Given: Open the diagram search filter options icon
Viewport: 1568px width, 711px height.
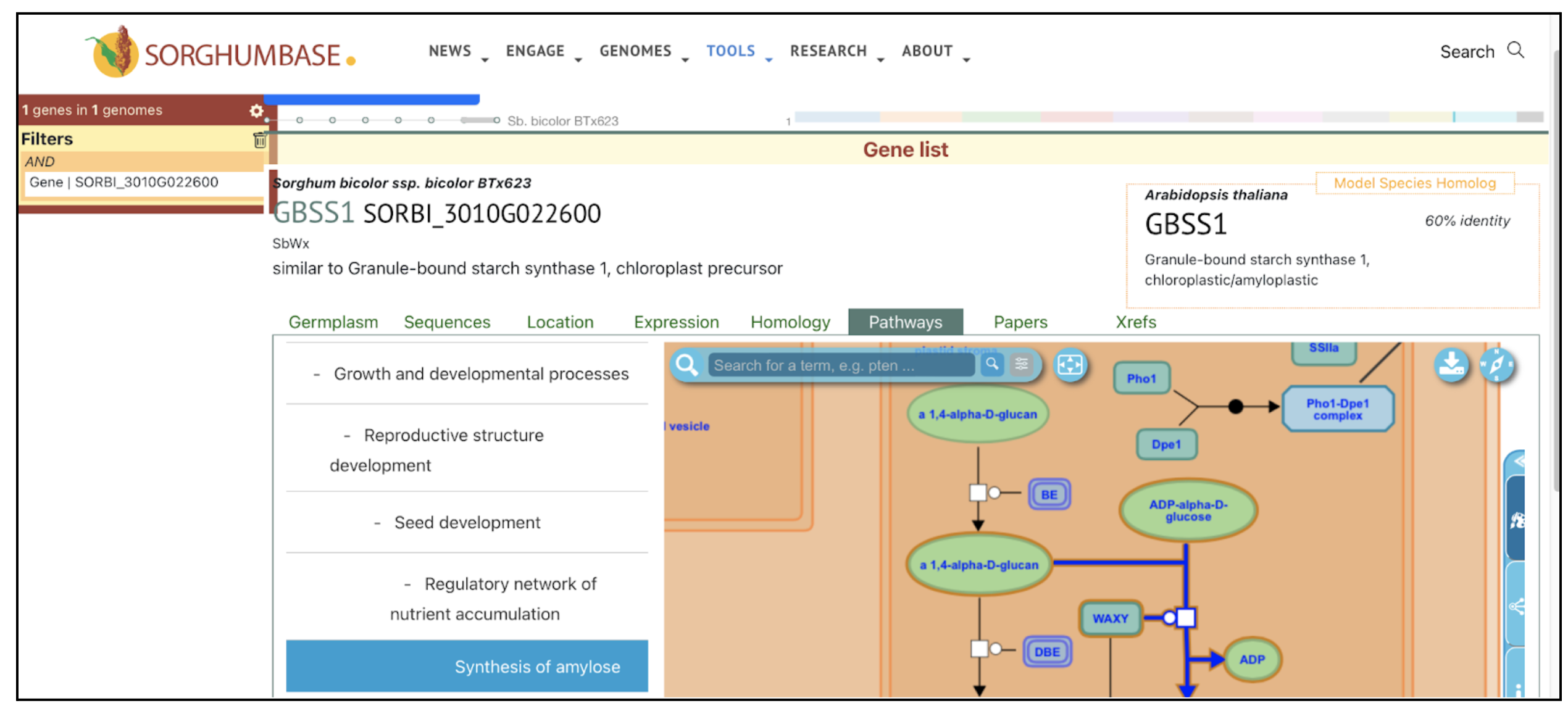Looking at the screenshot, I should pyautogui.click(x=1022, y=364).
